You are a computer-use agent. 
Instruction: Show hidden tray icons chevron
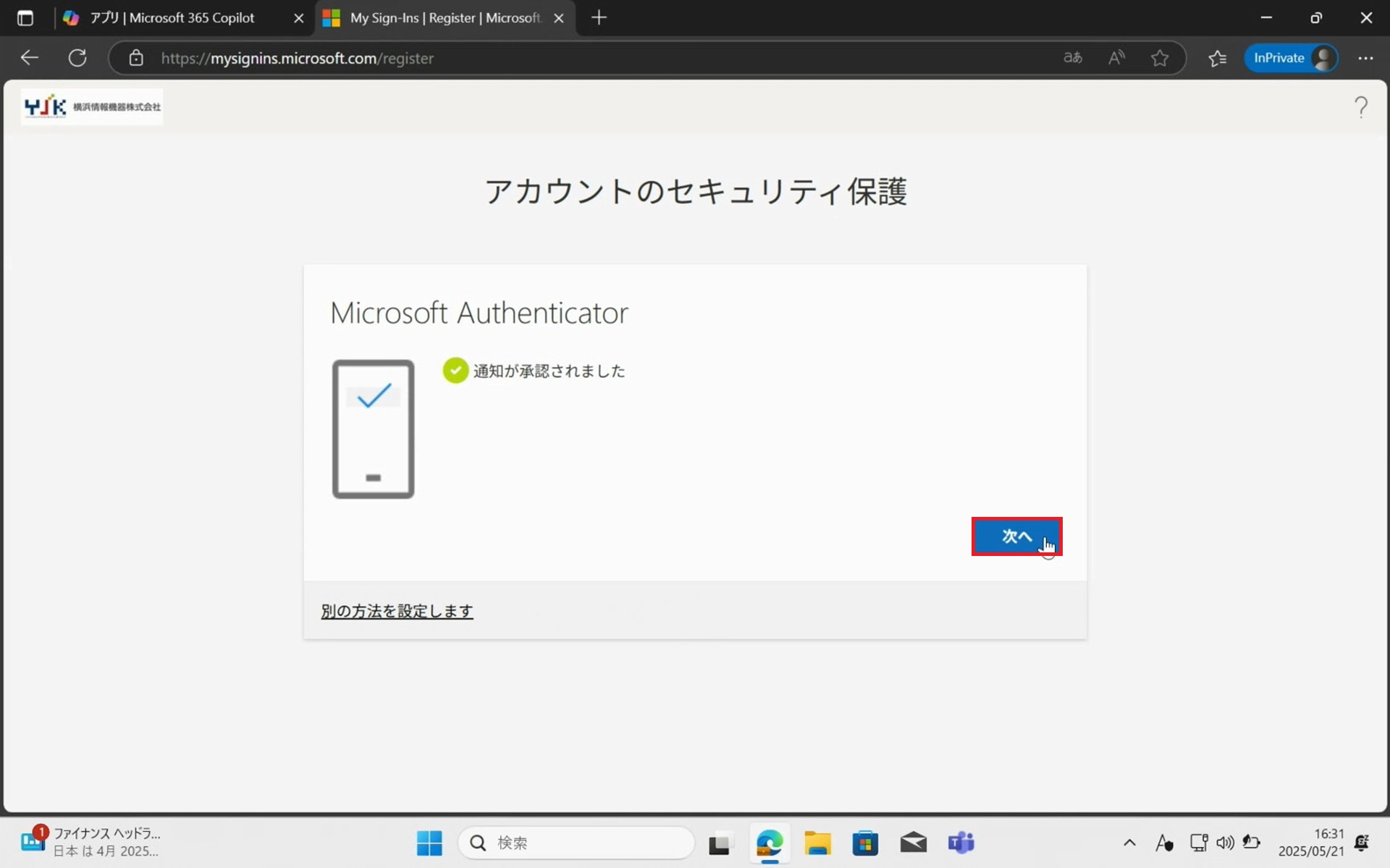tap(1129, 843)
